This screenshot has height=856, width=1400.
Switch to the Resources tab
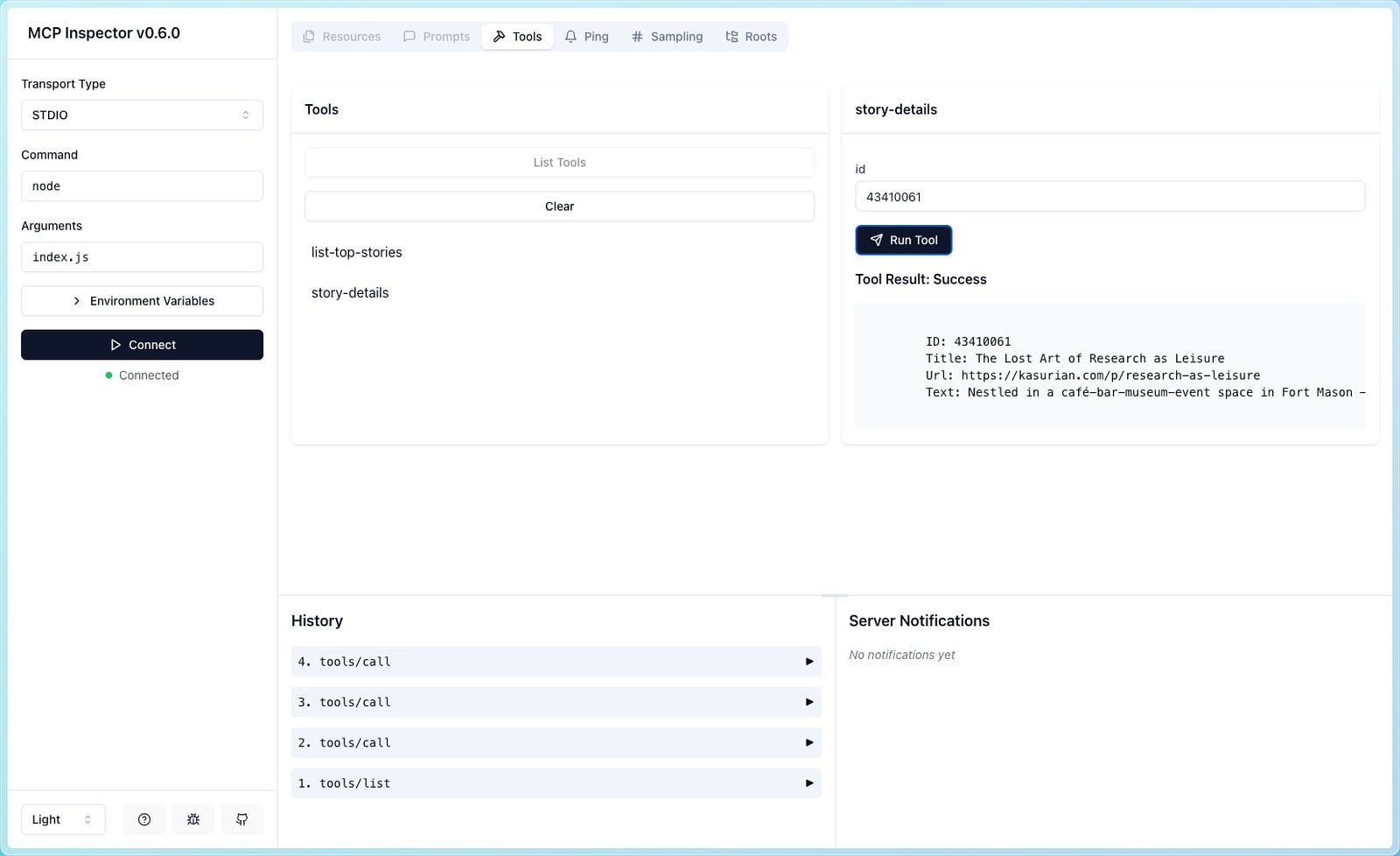tap(342, 37)
